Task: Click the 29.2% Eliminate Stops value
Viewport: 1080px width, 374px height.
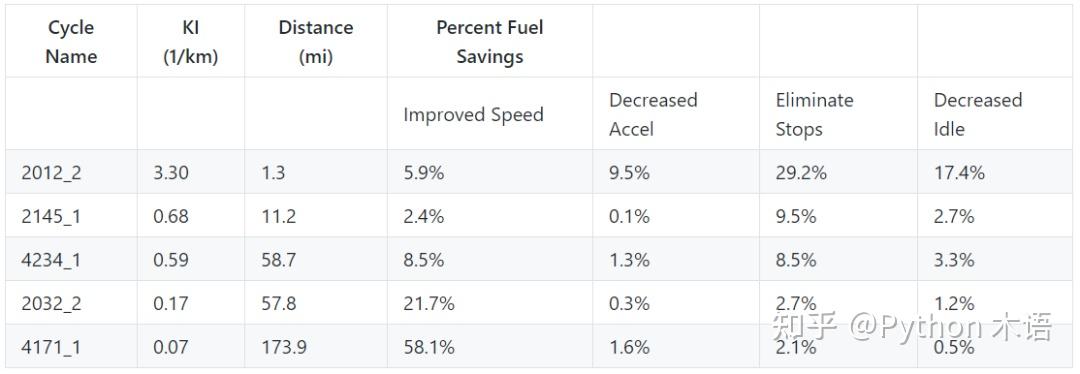Action: coord(801,172)
